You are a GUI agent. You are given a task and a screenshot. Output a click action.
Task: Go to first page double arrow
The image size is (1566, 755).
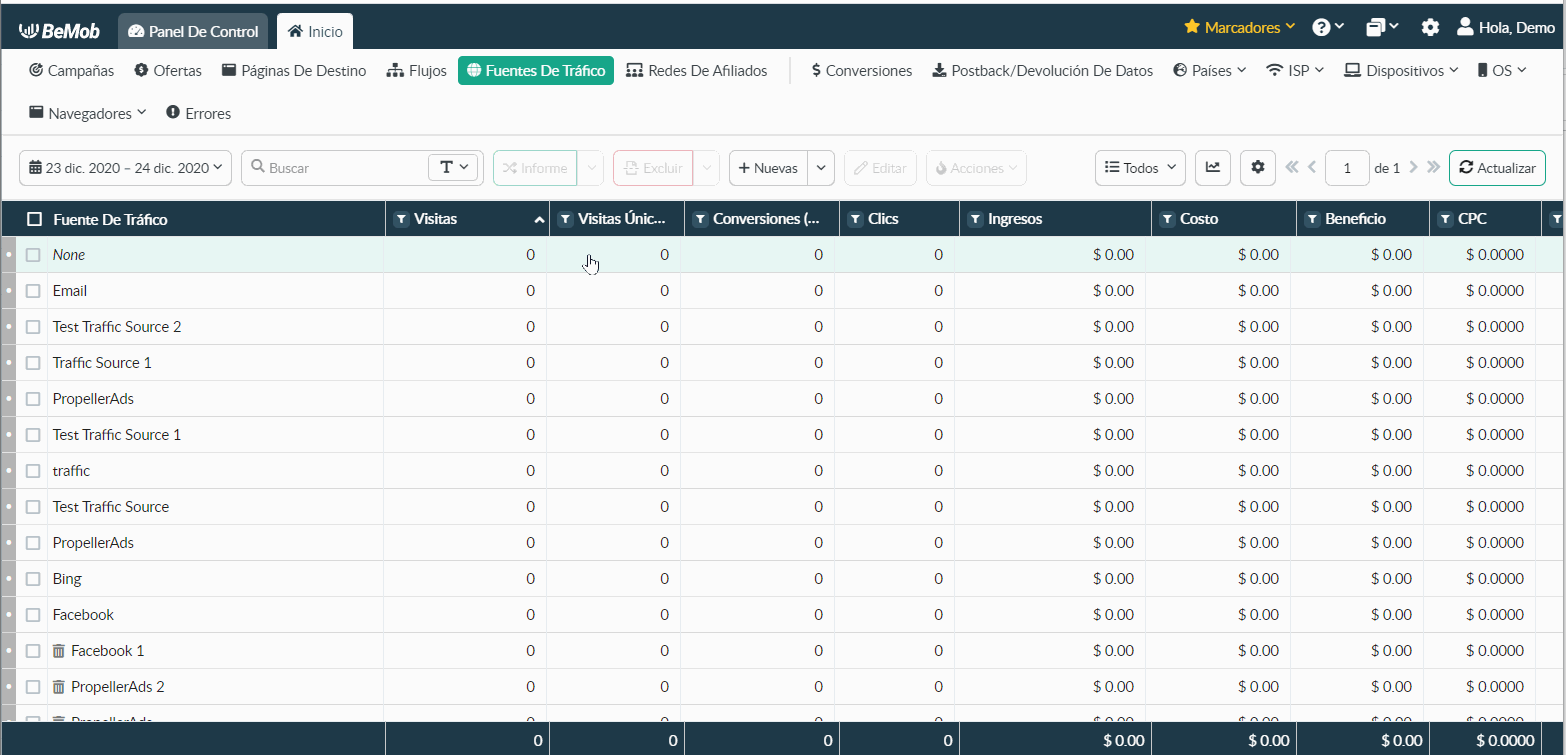[x=1292, y=168]
